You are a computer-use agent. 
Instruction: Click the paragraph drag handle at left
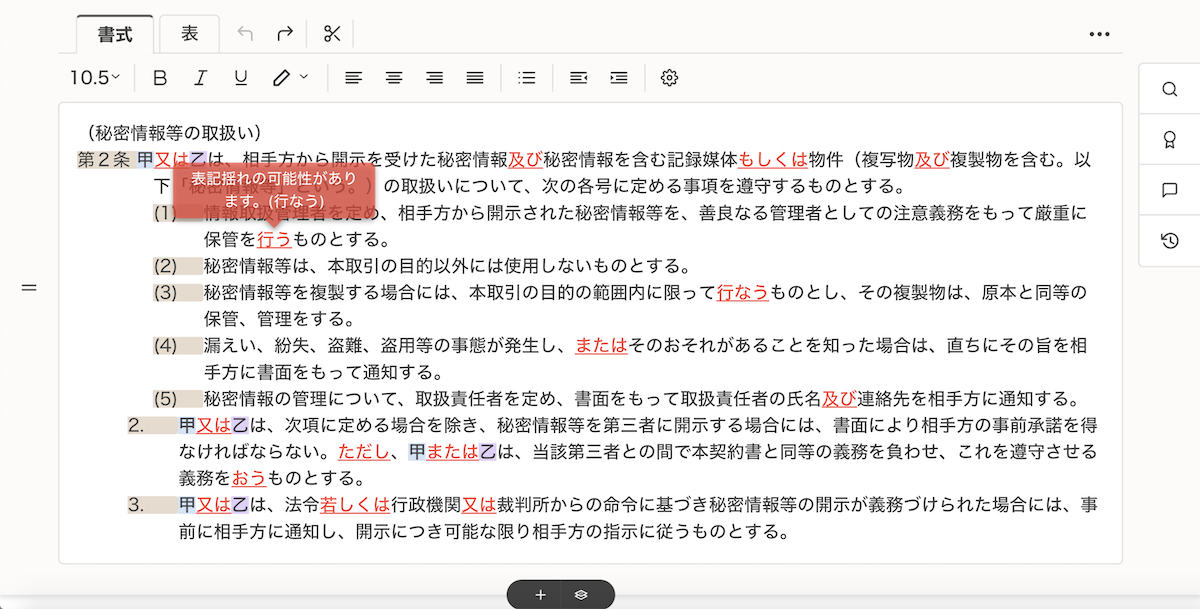(x=29, y=288)
